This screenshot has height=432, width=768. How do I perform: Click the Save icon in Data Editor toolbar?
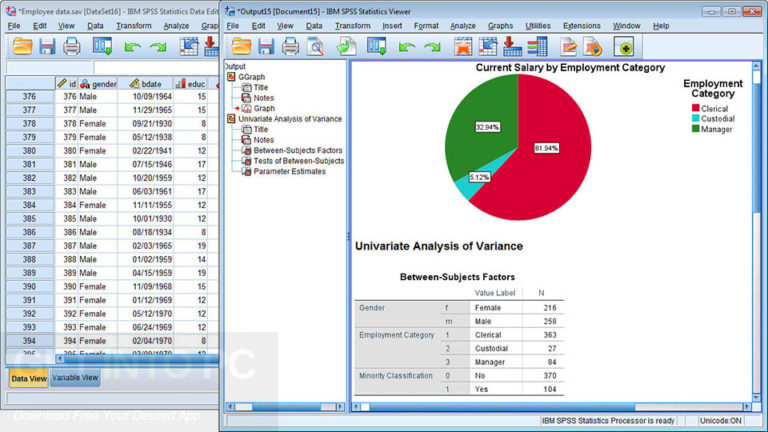coord(48,47)
